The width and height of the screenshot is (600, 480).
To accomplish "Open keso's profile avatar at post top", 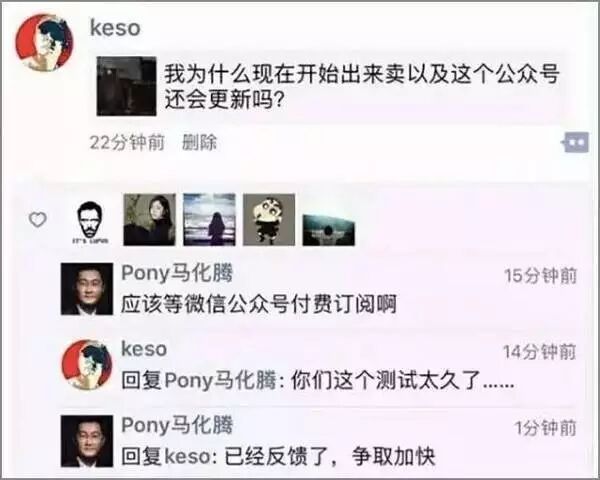I will click(x=44, y=43).
